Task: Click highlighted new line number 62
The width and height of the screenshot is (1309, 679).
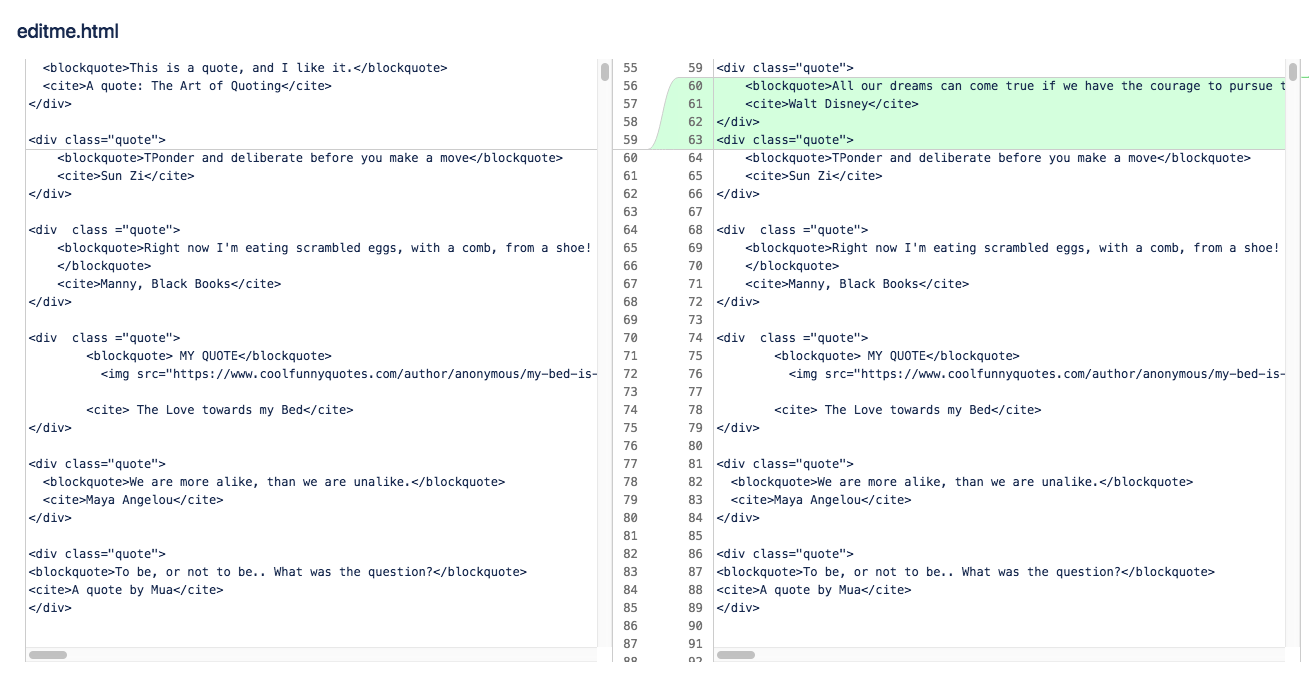Action: click(696, 122)
